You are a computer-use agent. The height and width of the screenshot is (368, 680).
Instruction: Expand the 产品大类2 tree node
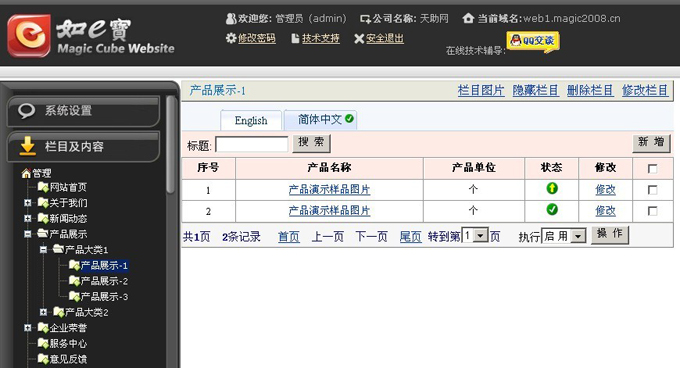[43, 312]
